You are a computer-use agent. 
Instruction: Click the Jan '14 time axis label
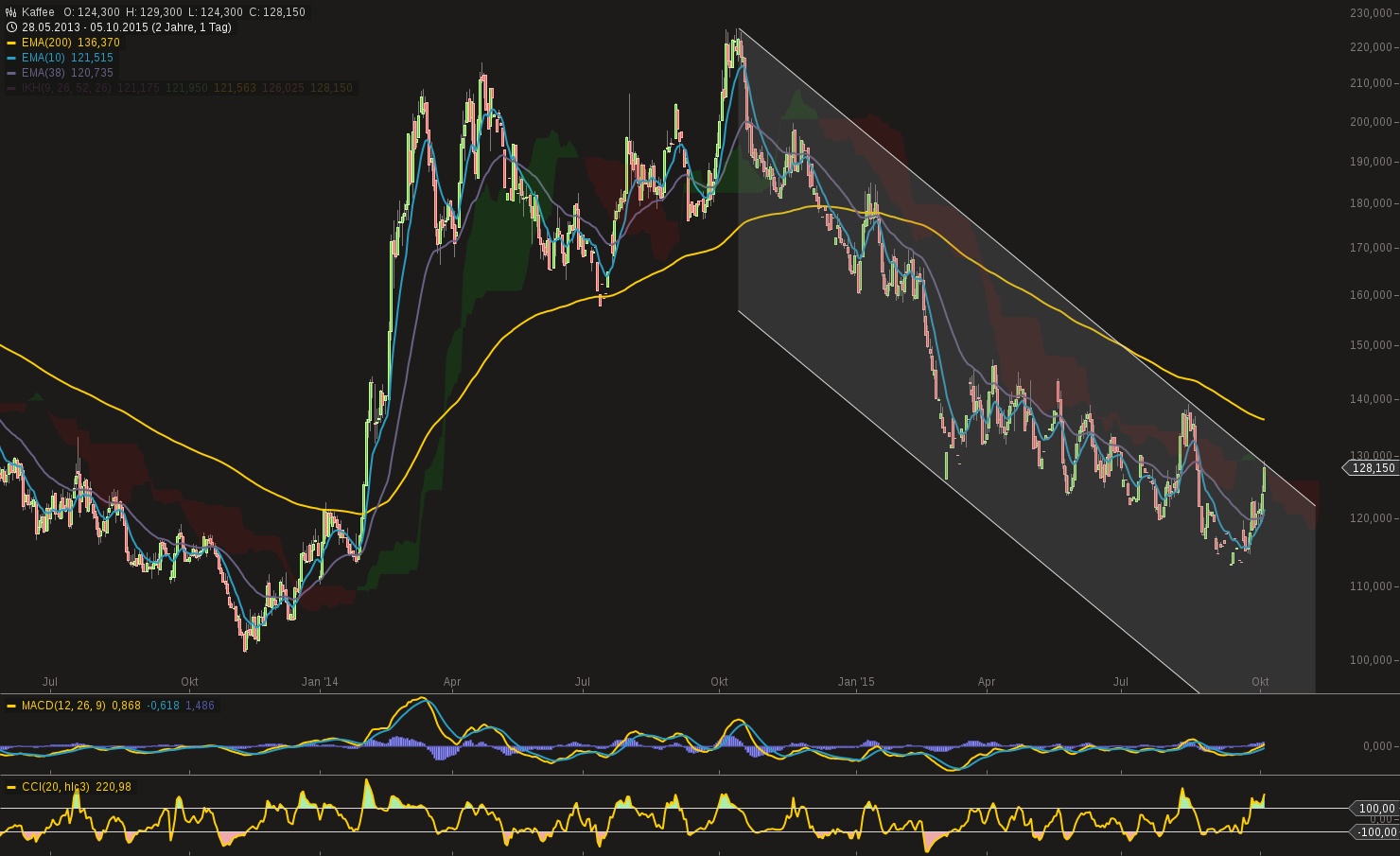320,682
